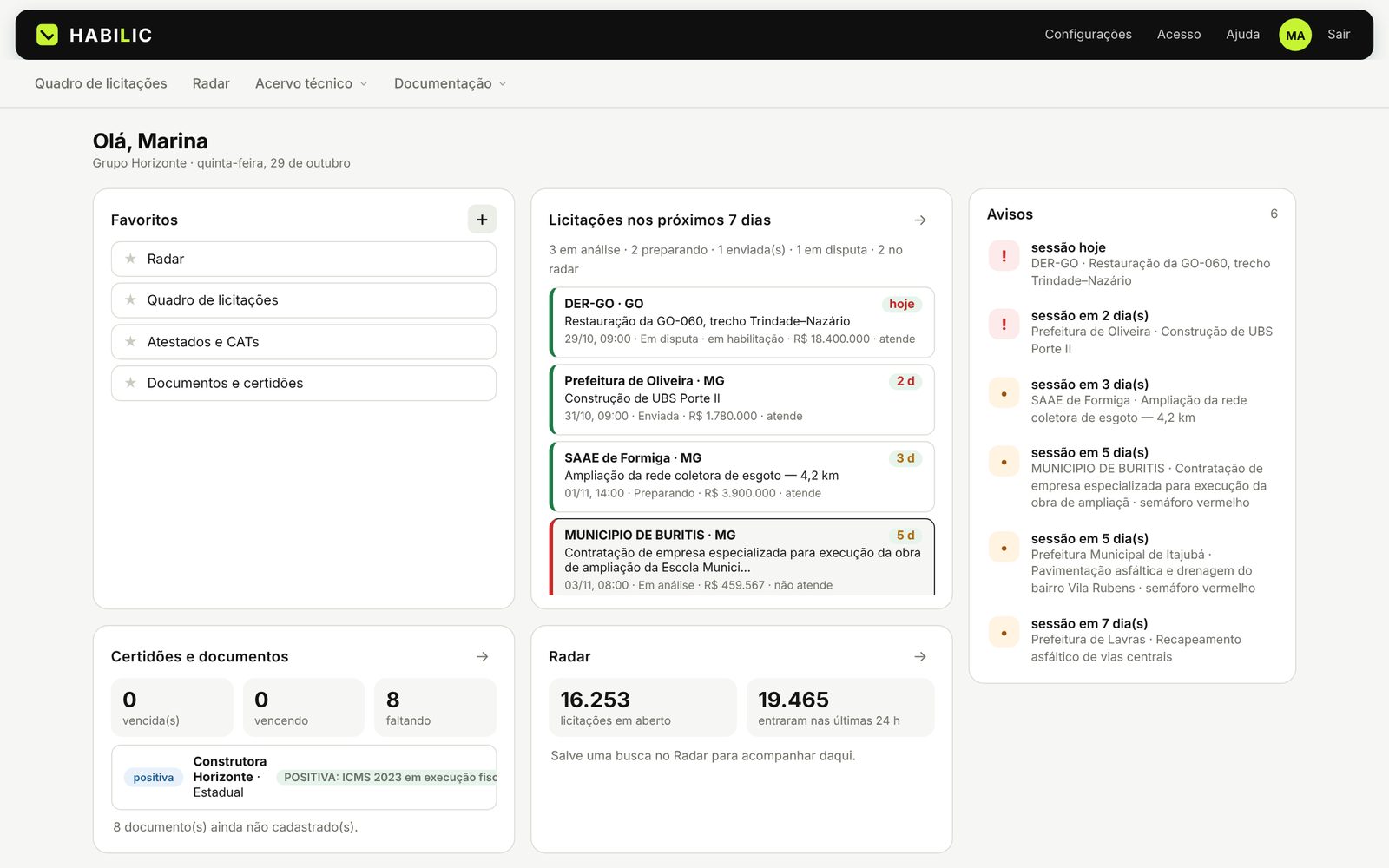1389x868 pixels.
Task: Click dot icon for sessão em 3 dia(s)
Action: (1004, 393)
